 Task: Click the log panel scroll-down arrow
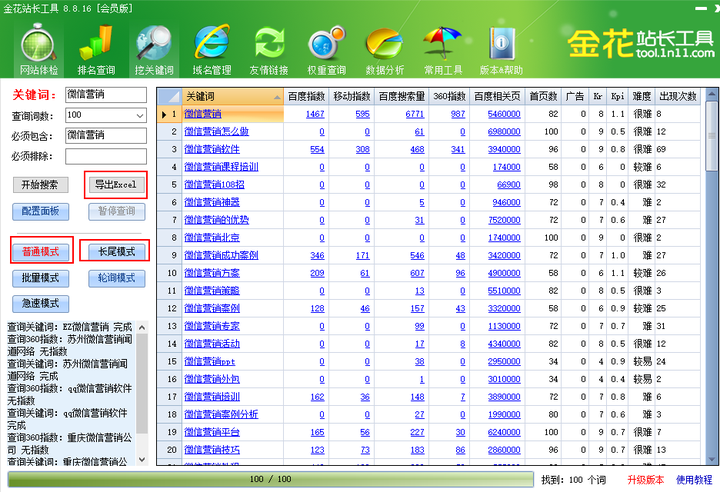[x=142, y=459]
